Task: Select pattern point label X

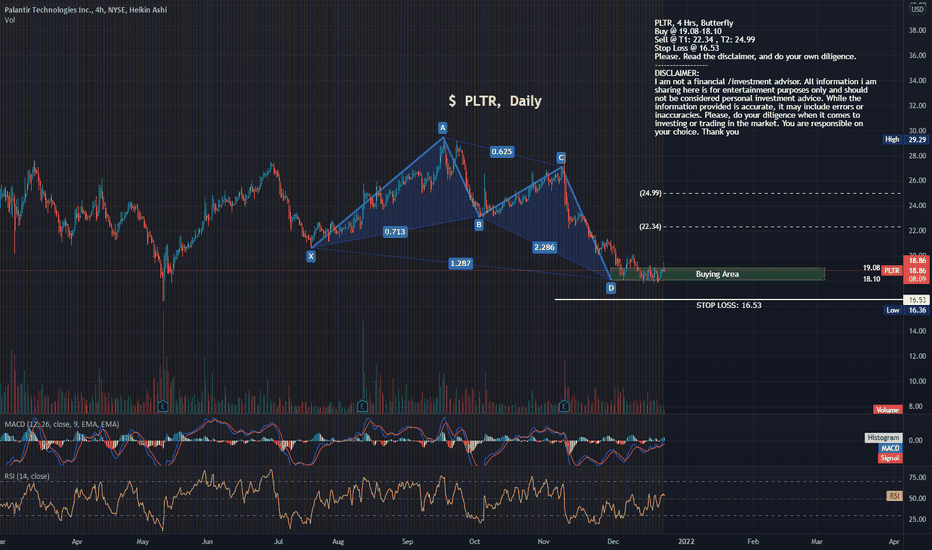Action: click(311, 256)
